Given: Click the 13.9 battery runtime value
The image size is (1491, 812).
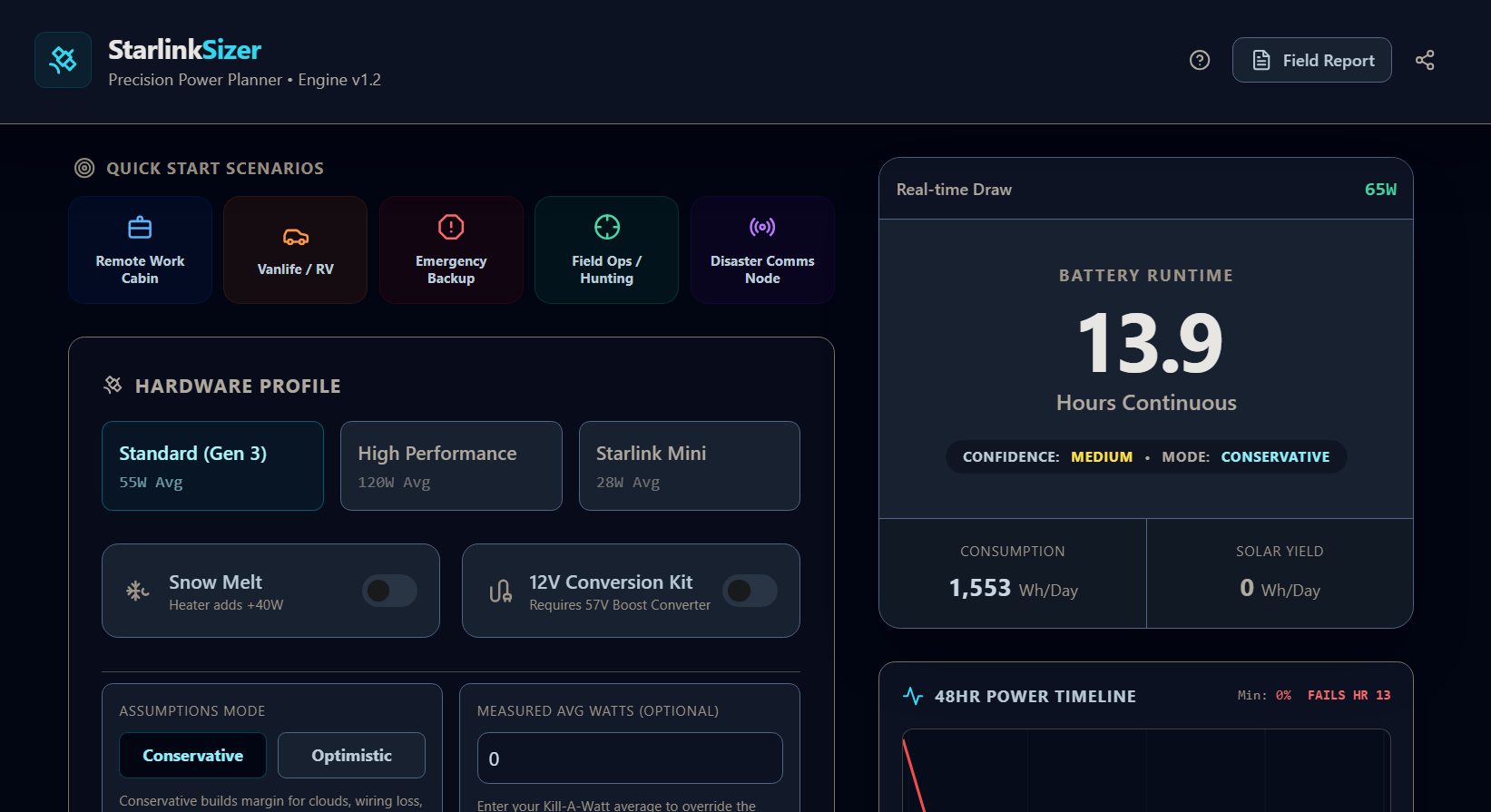Looking at the screenshot, I should [x=1149, y=343].
